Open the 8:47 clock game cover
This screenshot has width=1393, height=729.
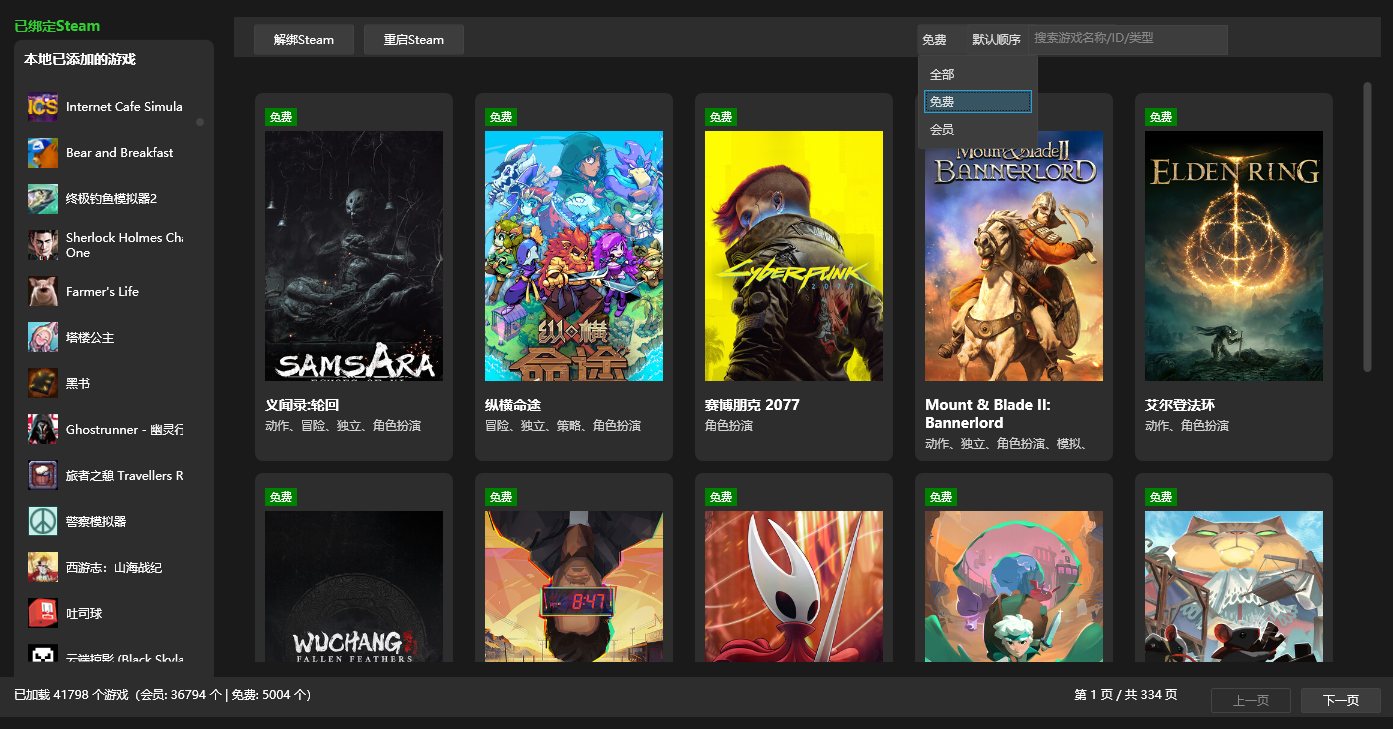pyautogui.click(x=574, y=586)
